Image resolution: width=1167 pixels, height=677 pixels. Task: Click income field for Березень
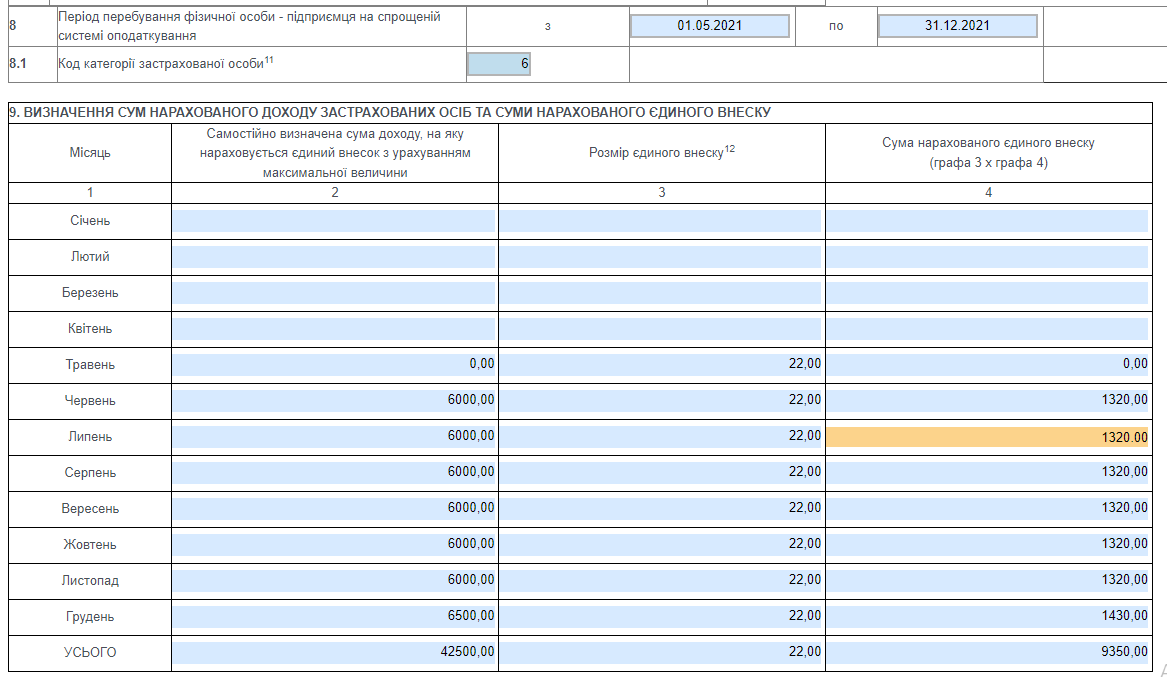pyautogui.click(x=333, y=293)
